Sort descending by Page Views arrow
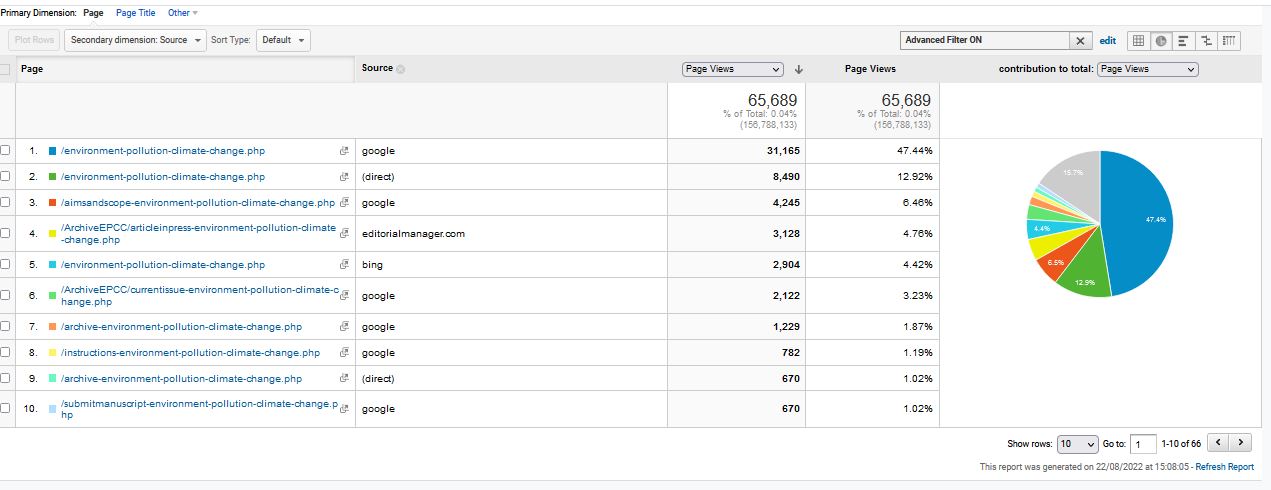The image size is (1271, 490). coord(798,69)
